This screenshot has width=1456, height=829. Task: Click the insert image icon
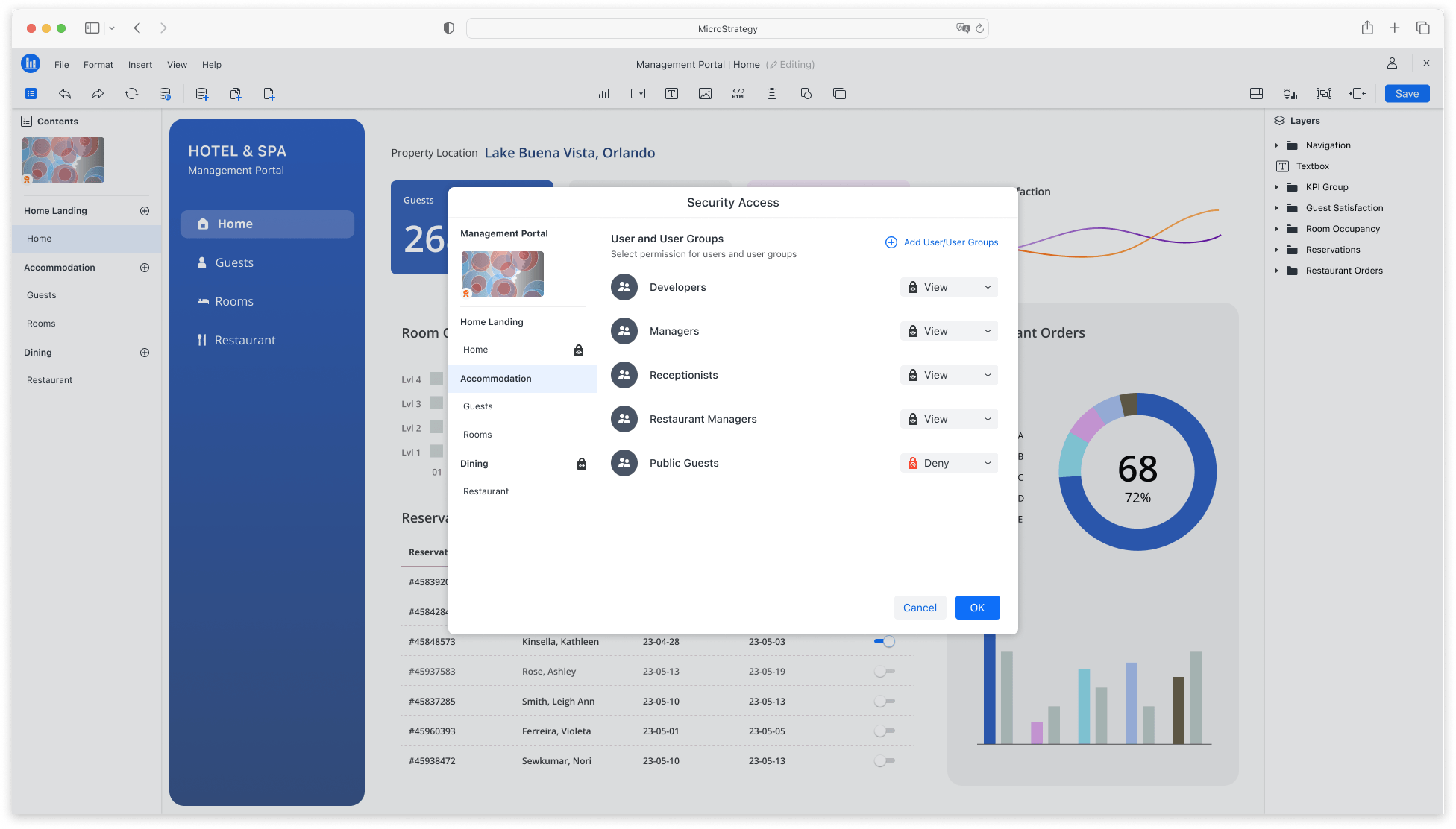705,94
